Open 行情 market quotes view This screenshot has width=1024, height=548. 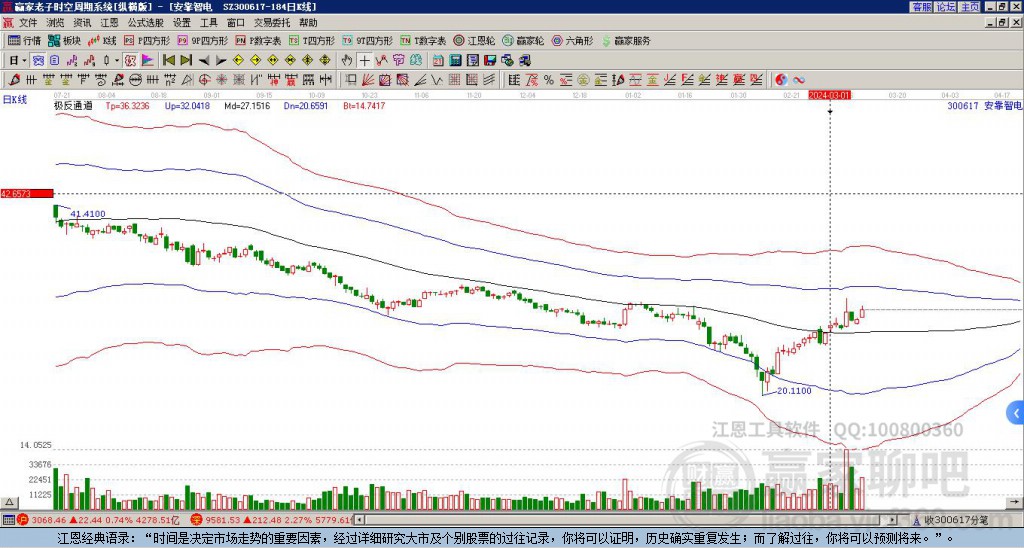pos(24,40)
